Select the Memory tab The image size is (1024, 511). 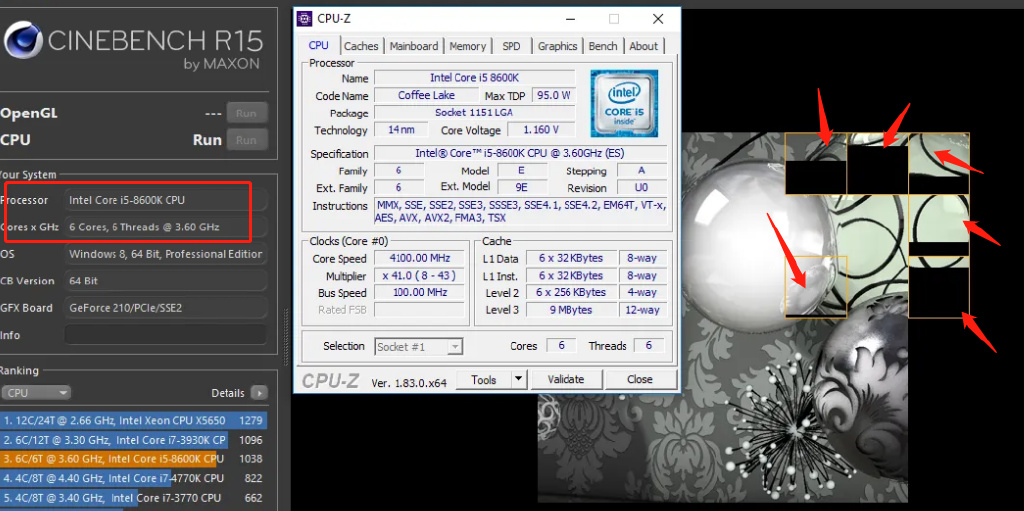pos(467,46)
